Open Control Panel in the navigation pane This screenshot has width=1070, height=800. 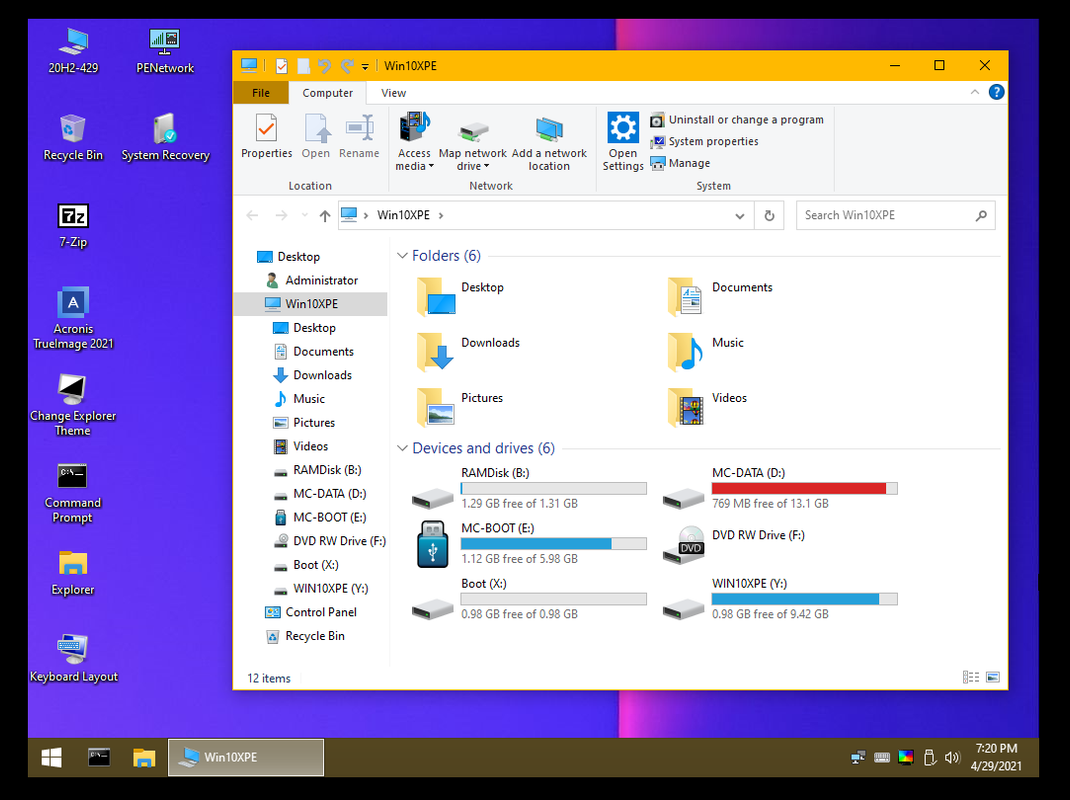point(321,612)
